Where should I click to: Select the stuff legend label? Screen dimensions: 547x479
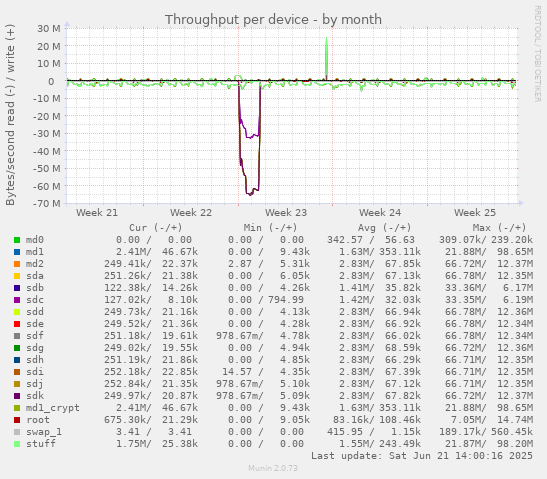tap(41, 444)
